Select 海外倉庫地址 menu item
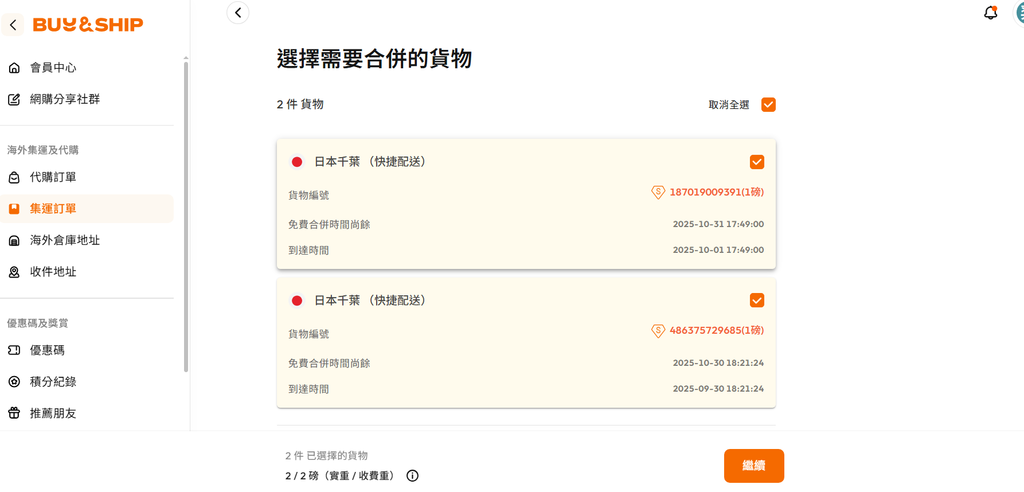 pos(65,240)
